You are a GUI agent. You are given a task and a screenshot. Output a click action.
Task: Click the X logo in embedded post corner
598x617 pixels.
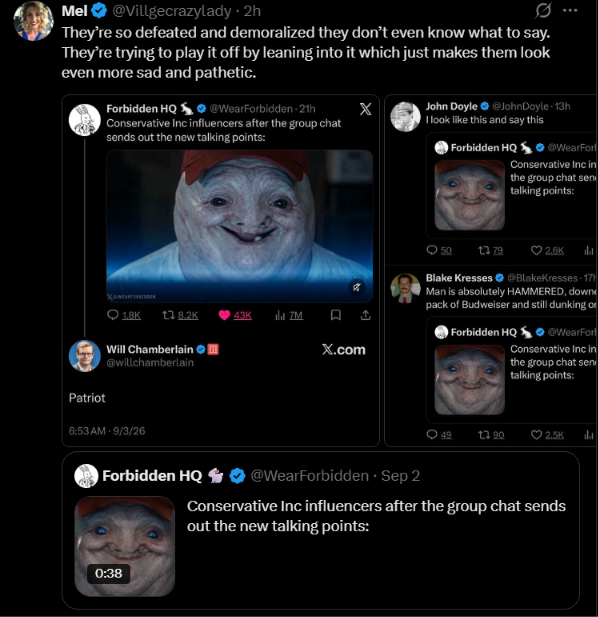[x=365, y=109]
